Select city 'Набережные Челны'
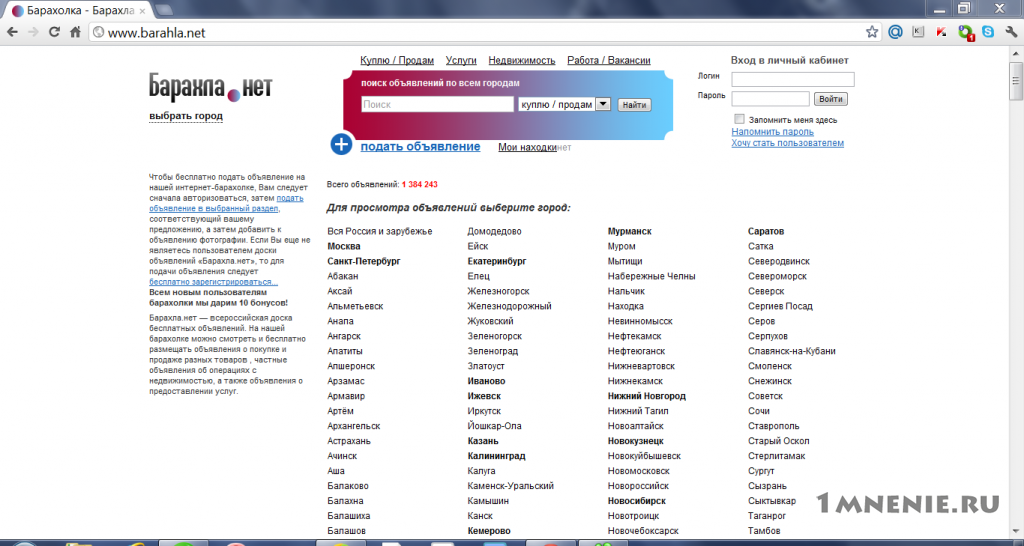1024x546 pixels. click(x=652, y=276)
